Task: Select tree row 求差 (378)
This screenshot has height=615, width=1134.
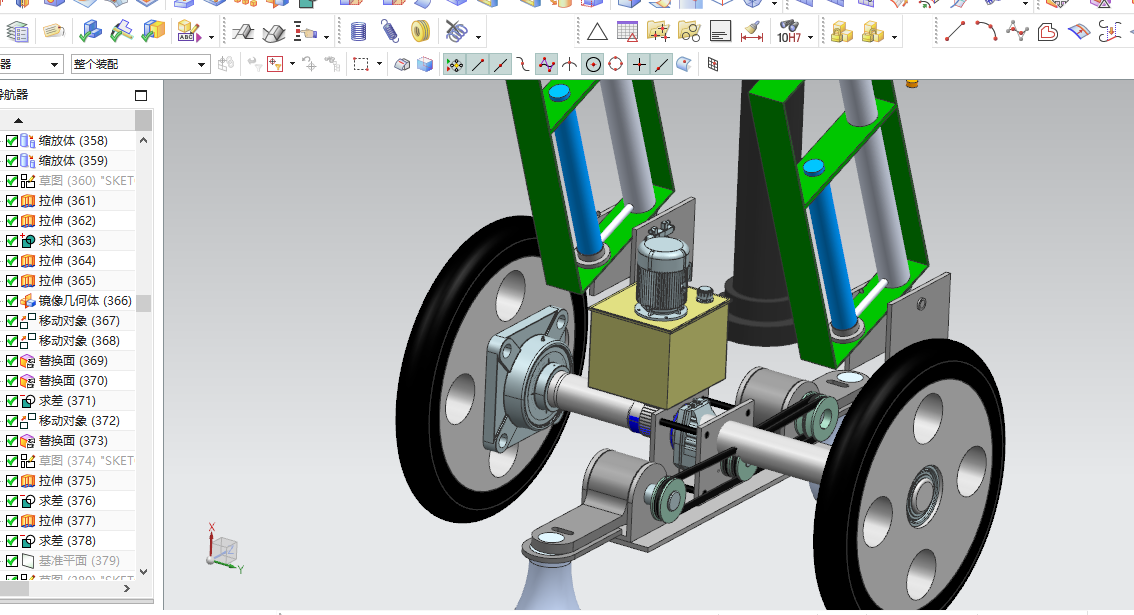Action: [x=67, y=540]
